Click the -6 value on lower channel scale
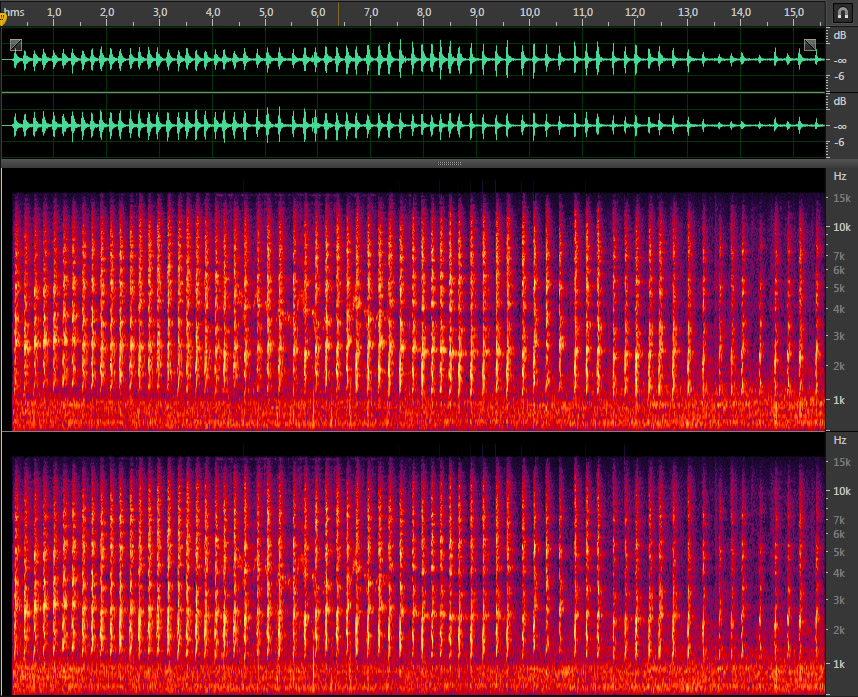The image size is (858, 697). 840,143
